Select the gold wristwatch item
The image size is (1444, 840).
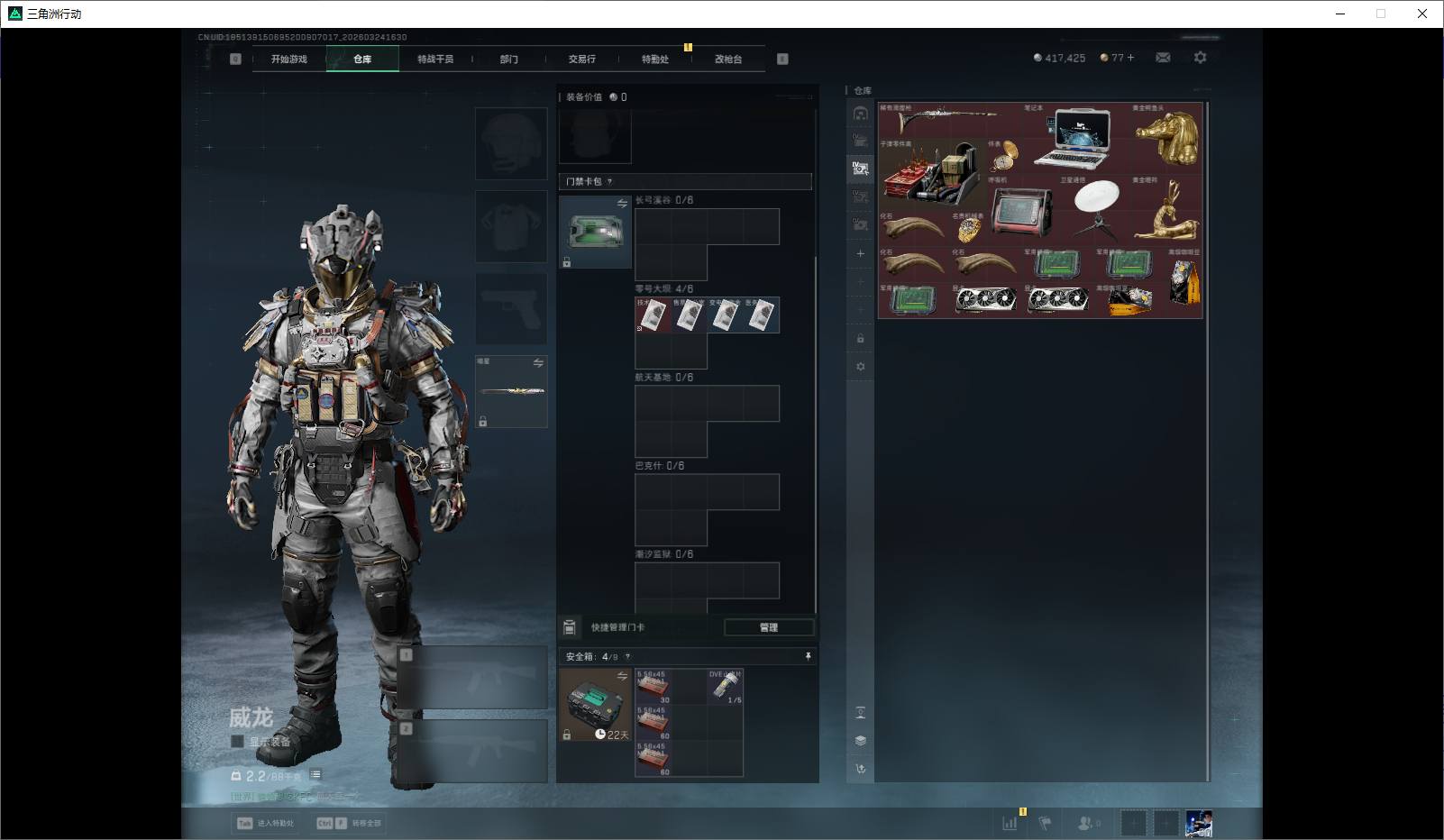click(968, 228)
